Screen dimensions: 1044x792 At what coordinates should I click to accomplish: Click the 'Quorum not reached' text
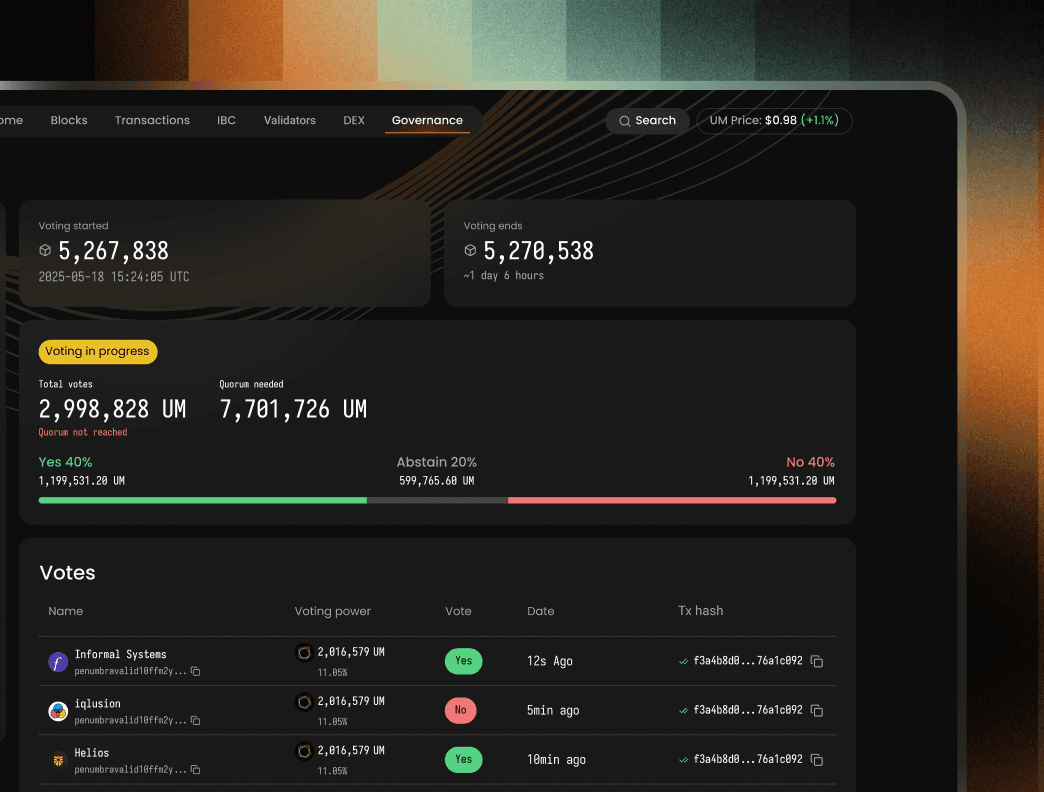pos(83,433)
